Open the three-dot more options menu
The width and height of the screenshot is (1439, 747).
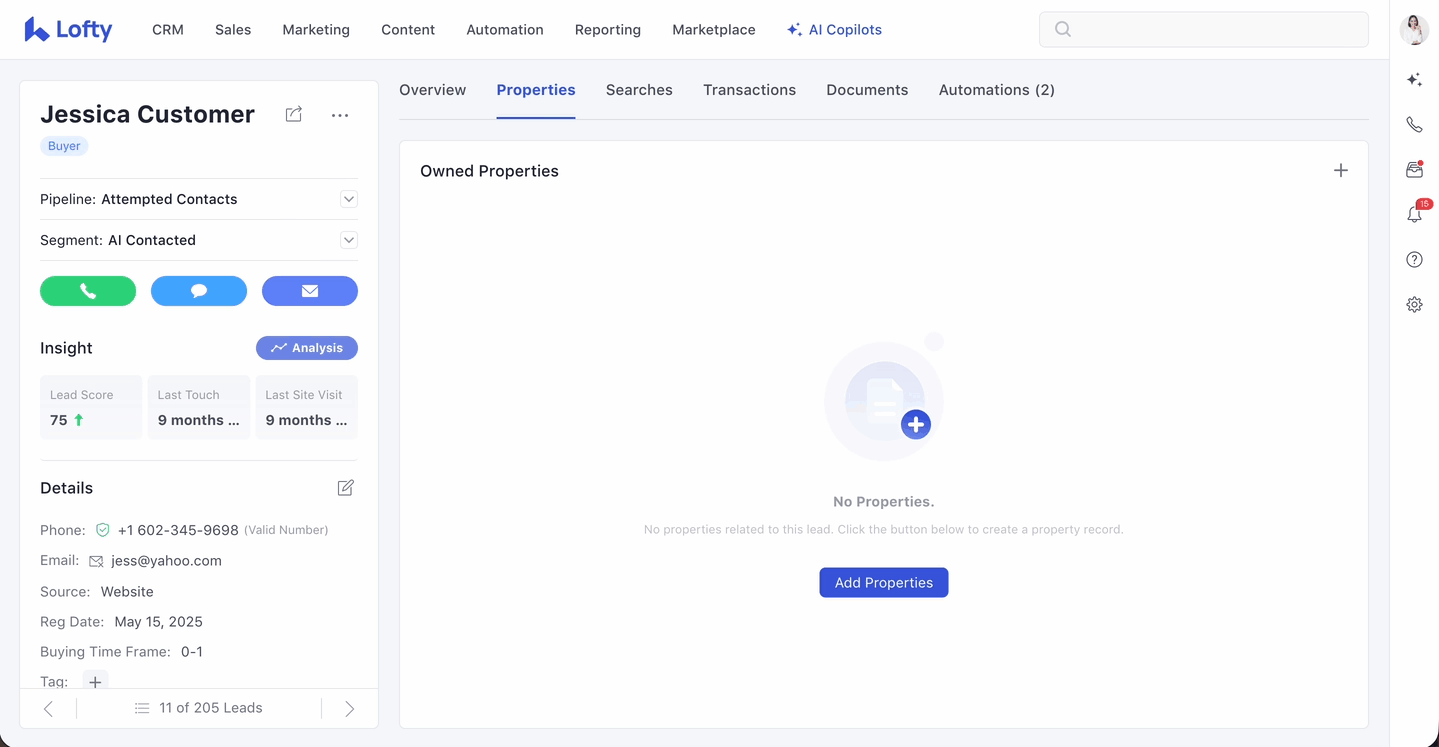coord(340,115)
